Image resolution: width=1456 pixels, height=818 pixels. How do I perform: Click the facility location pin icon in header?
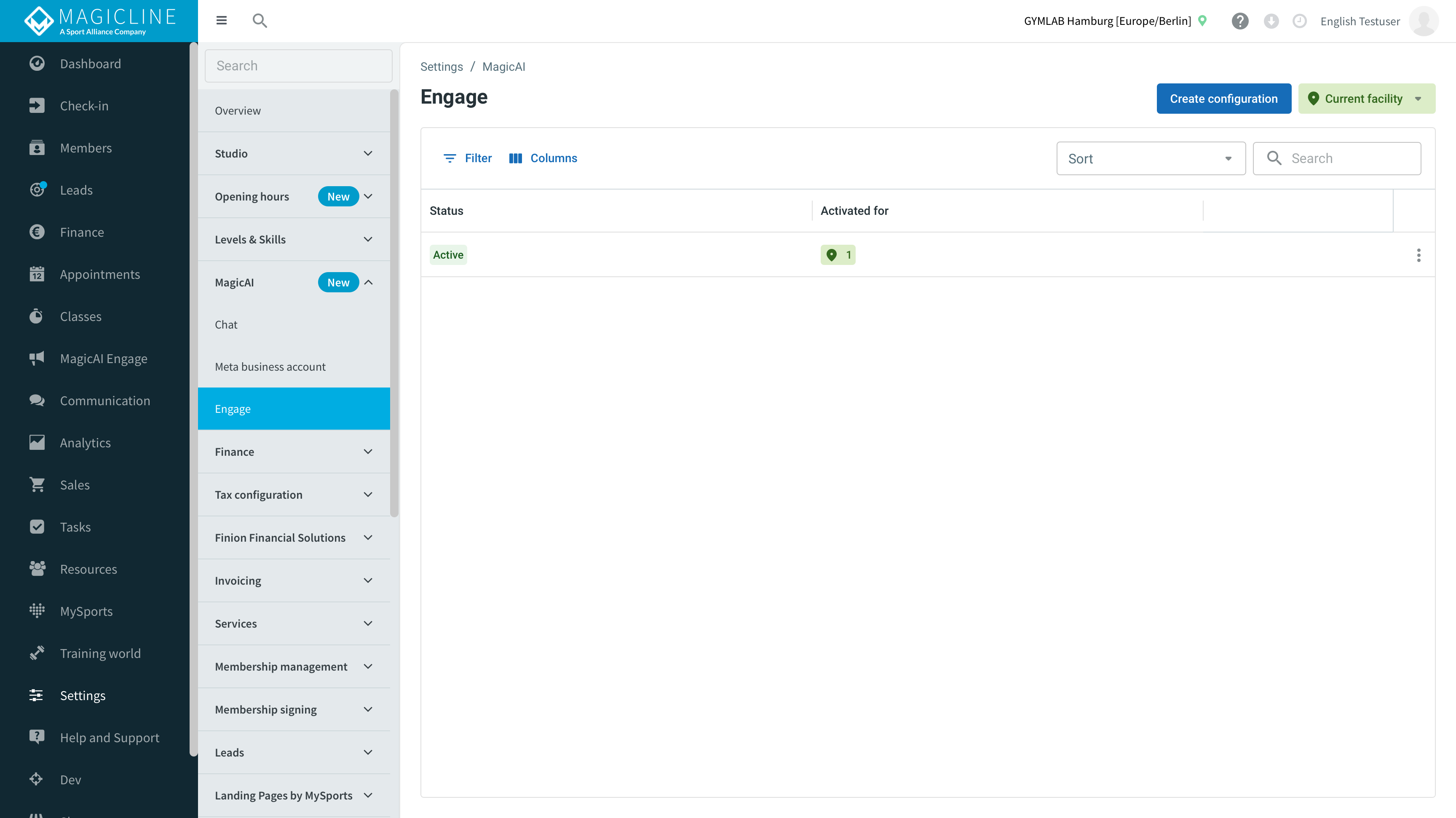point(1203,21)
